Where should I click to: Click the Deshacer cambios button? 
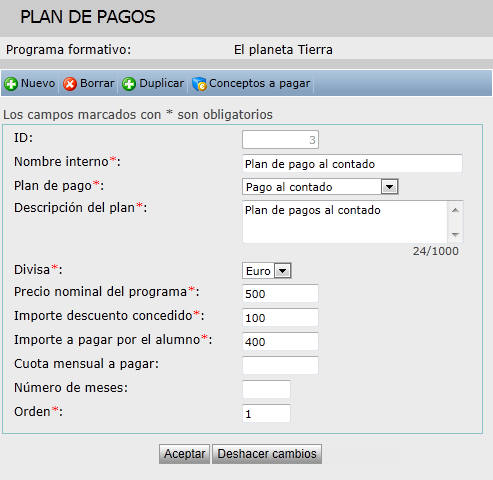(x=267, y=454)
